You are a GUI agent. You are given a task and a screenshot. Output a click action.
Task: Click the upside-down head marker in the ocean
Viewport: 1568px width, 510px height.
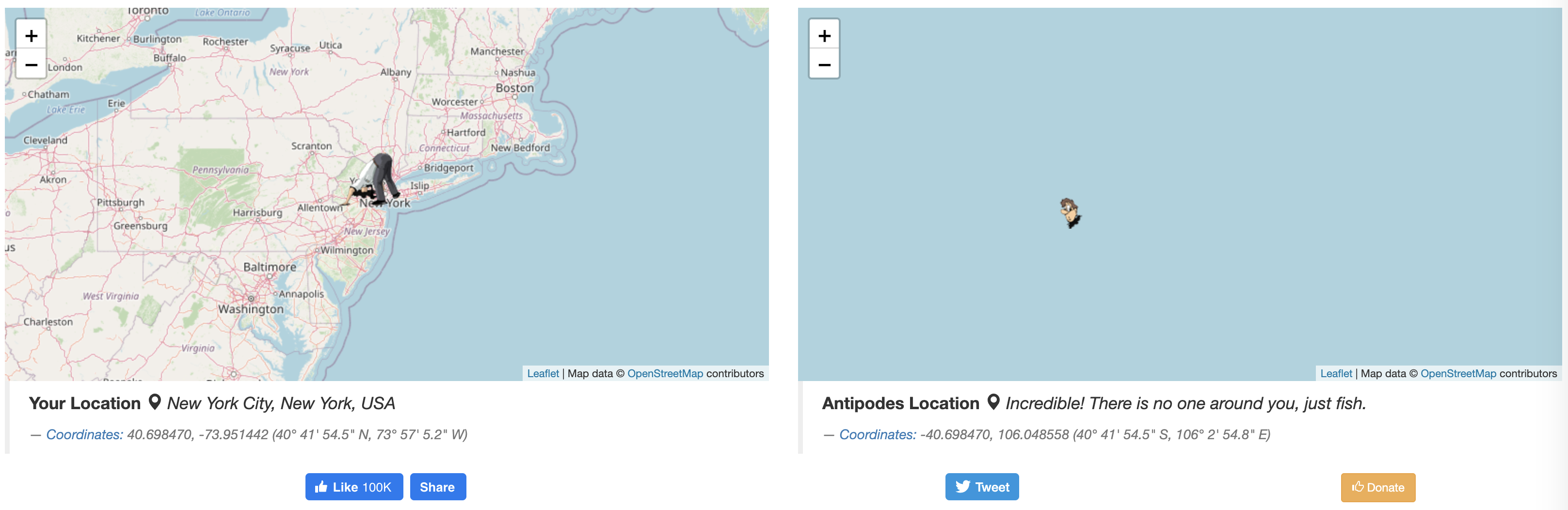pos(1070,212)
